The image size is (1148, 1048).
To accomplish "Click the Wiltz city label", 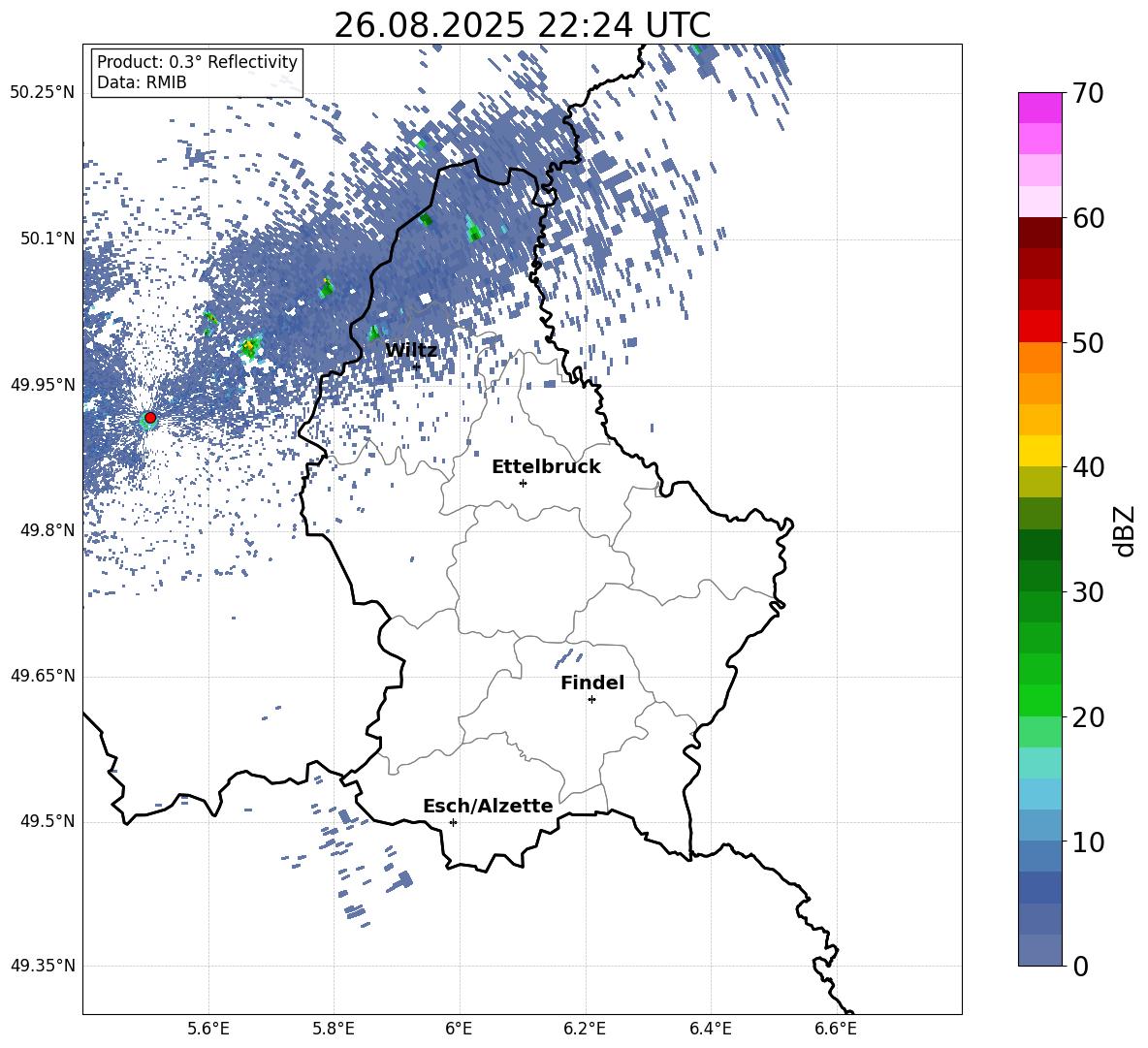I will click(x=411, y=351).
